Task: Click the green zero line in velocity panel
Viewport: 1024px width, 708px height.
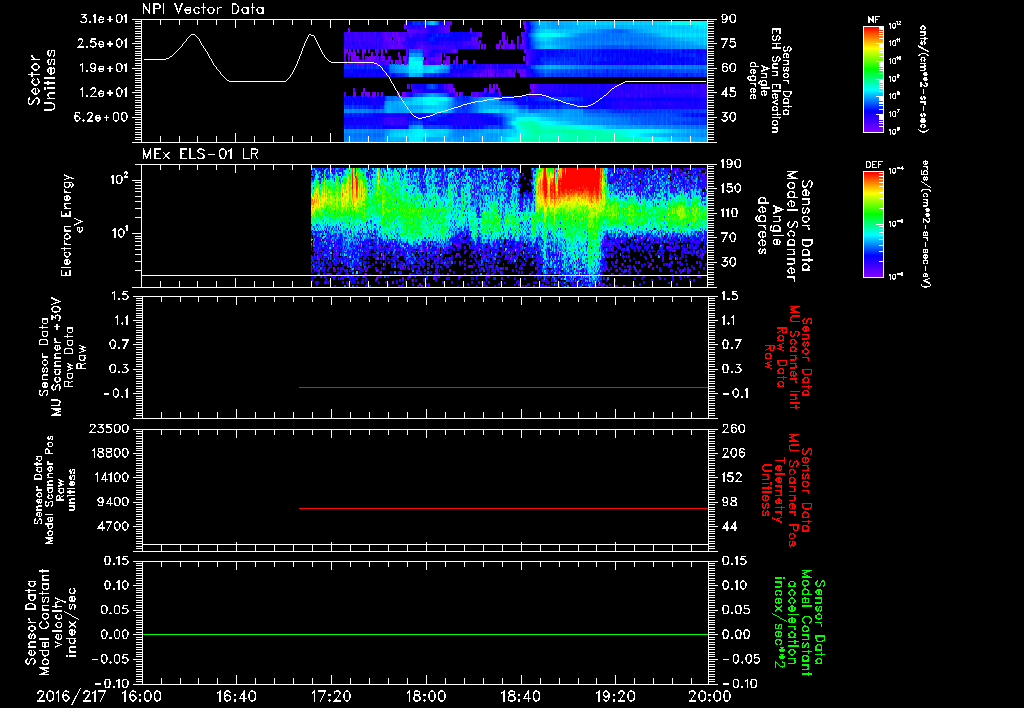Action: tap(425, 634)
